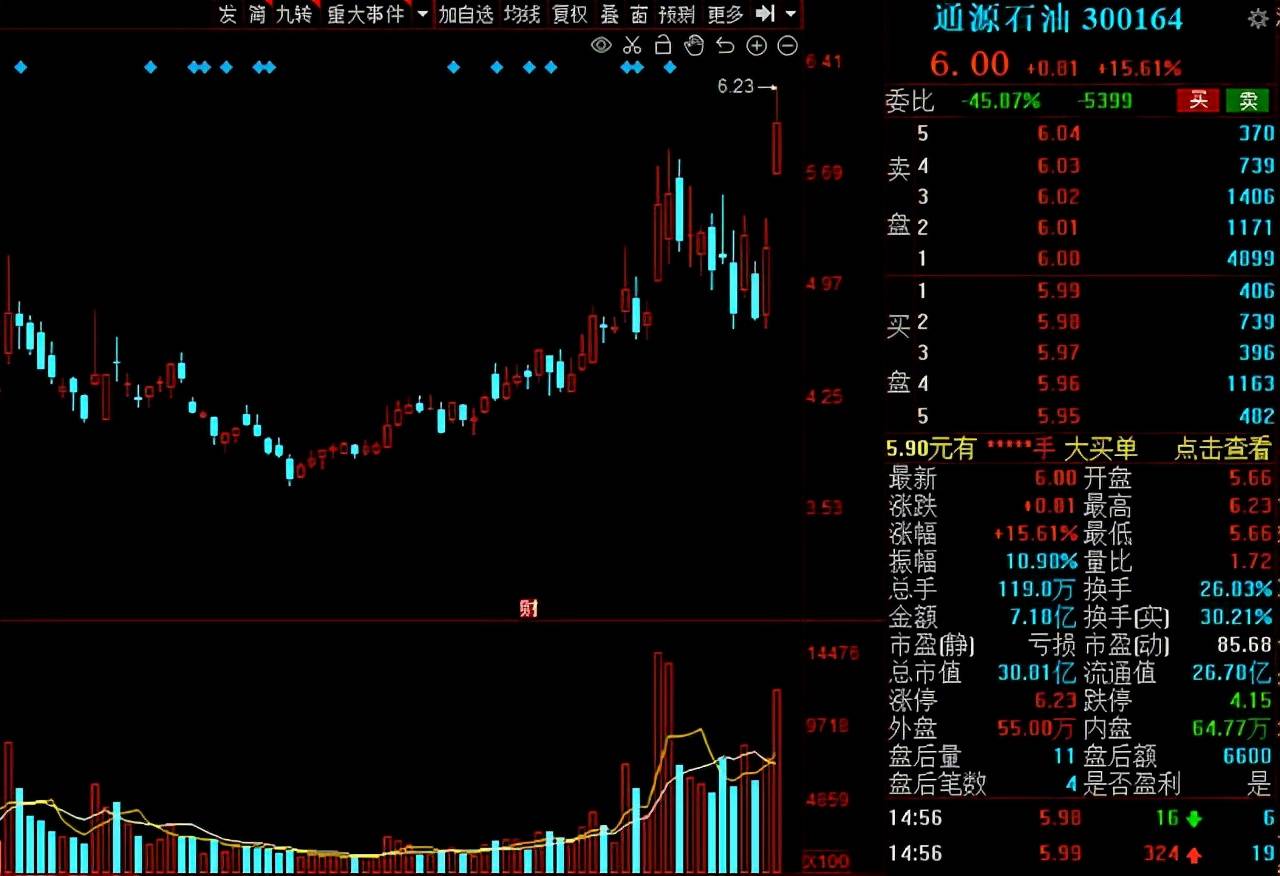Zoom out with the minus icon
Image resolution: width=1280 pixels, height=876 pixels.
(787, 45)
